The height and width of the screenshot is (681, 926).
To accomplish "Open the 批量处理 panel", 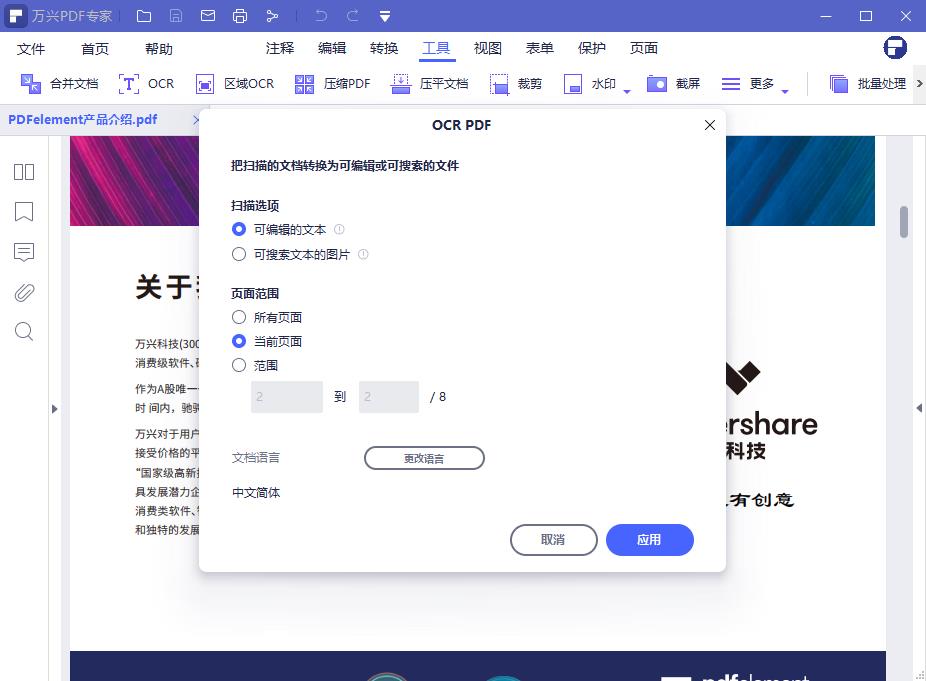I will (x=873, y=84).
